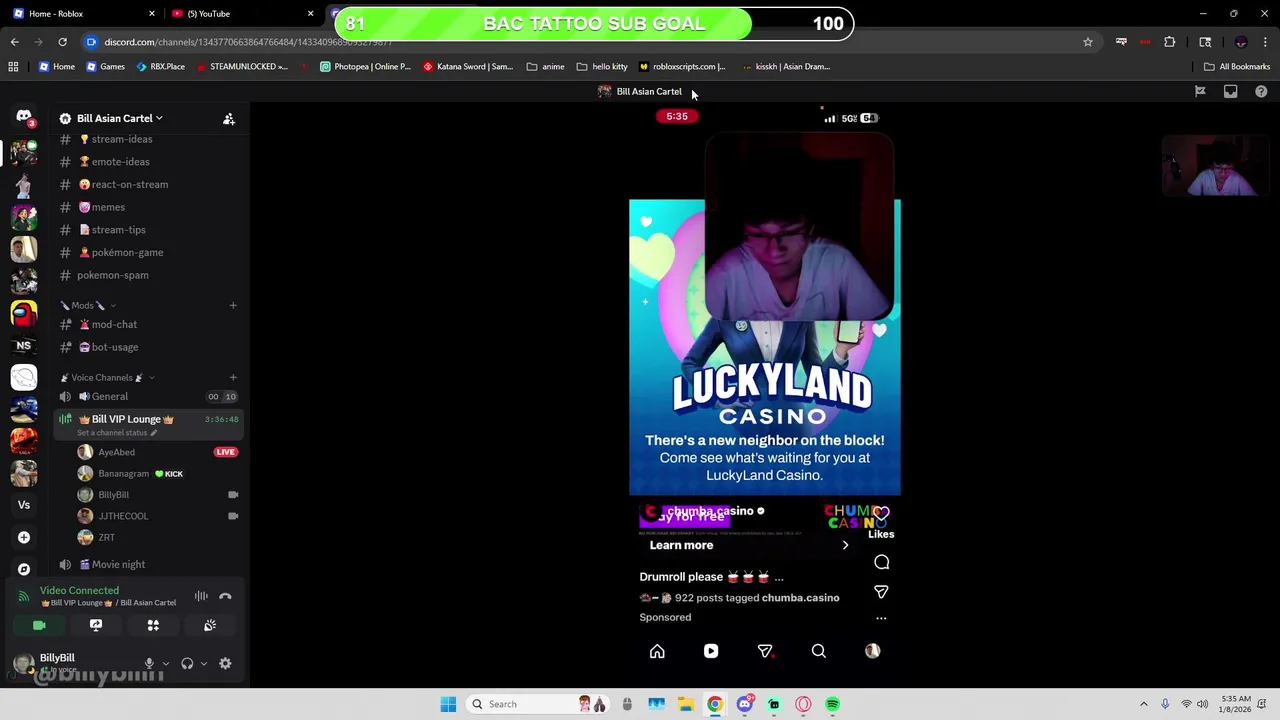This screenshot has height=720, width=1280.
Task: Open the invite people icon in server header
Action: click(x=229, y=119)
